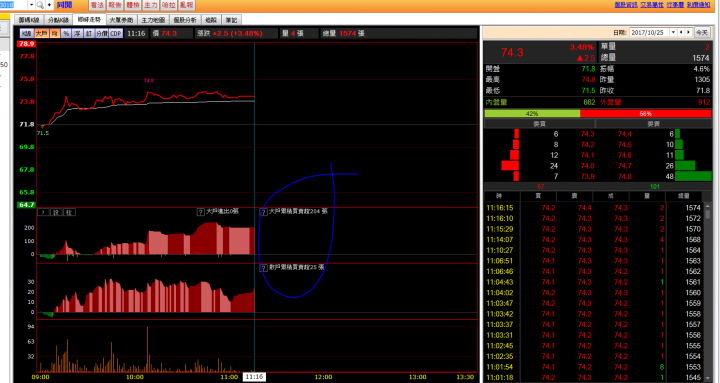720x383 pixels.
Task: Go to next day with right arrow
Action: coord(688,33)
